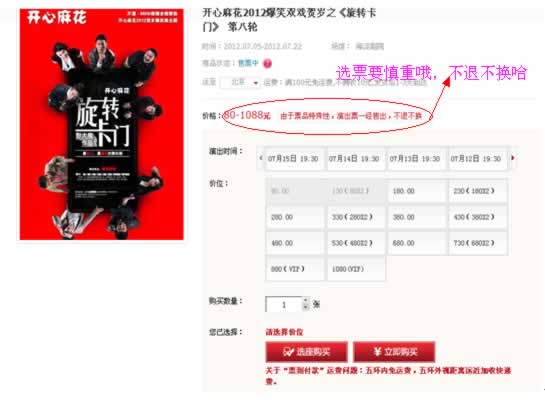Pick the 680.00 ticket price
This screenshot has height=407, width=545.
416,243
